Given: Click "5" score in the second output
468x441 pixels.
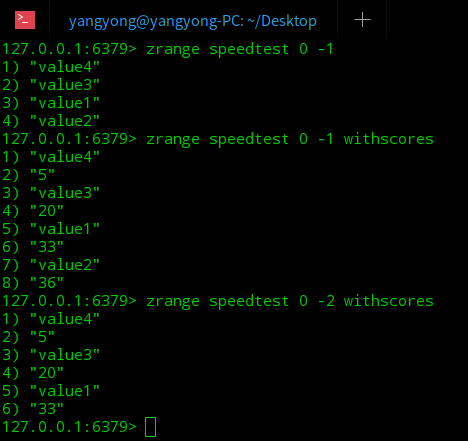Looking at the screenshot, I should 42,175.
